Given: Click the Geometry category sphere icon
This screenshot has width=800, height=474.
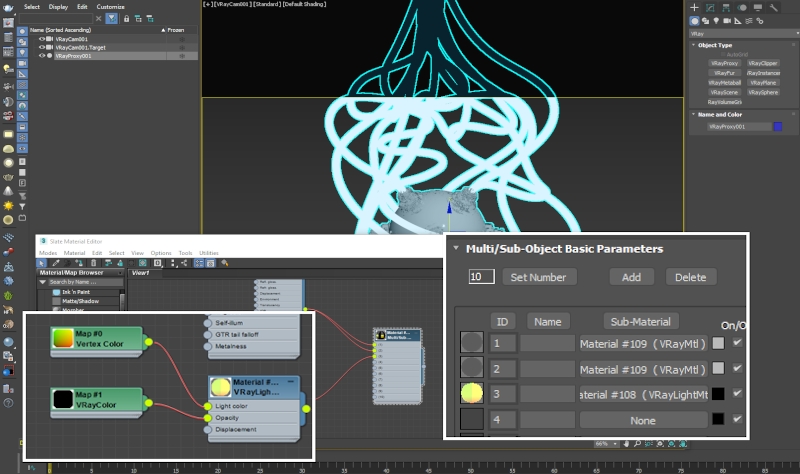Looking at the screenshot, I should pos(695,19).
